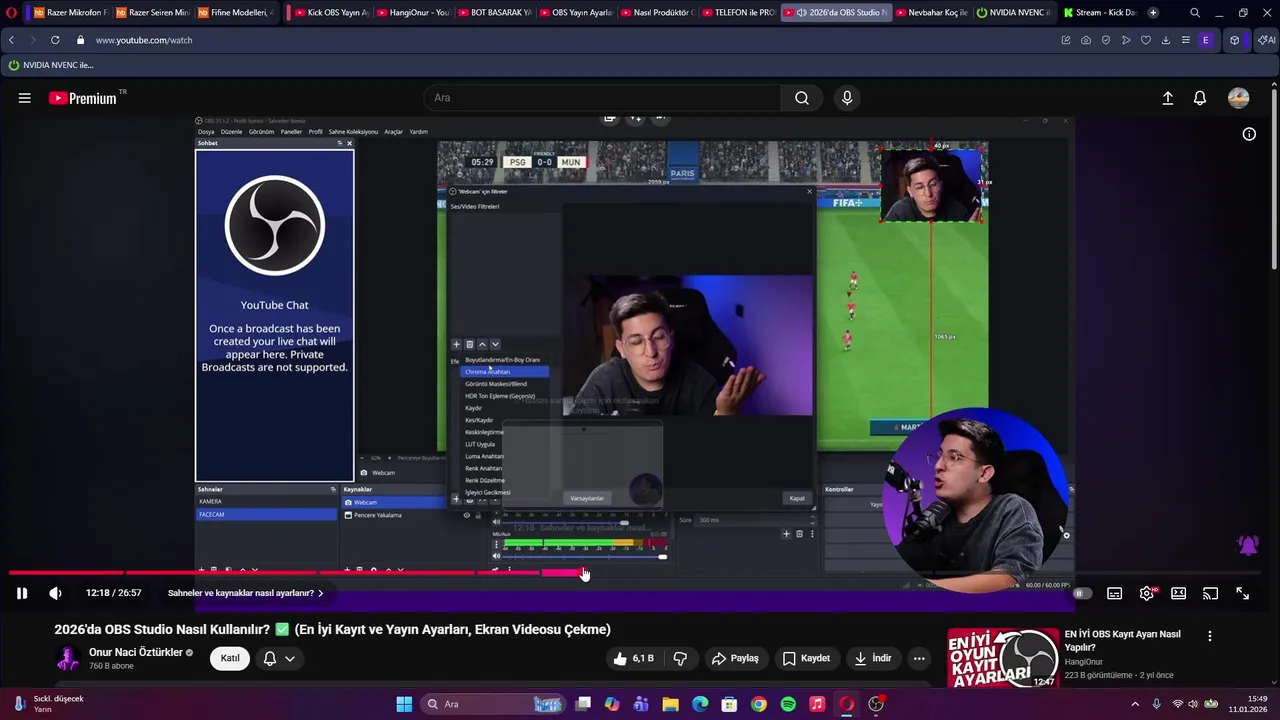Save the video with Kaydet
1280x720 pixels.
(x=806, y=658)
